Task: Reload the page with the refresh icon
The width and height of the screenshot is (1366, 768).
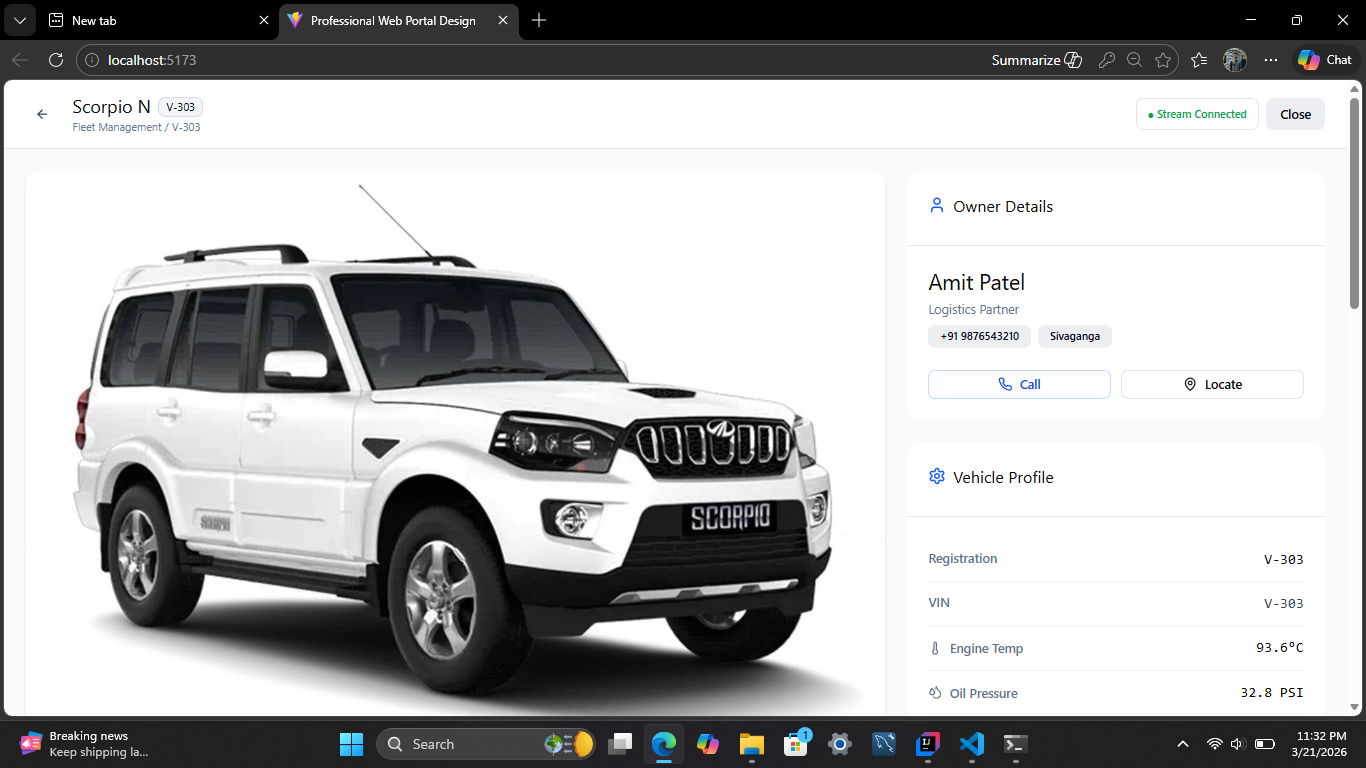Action: pos(56,60)
